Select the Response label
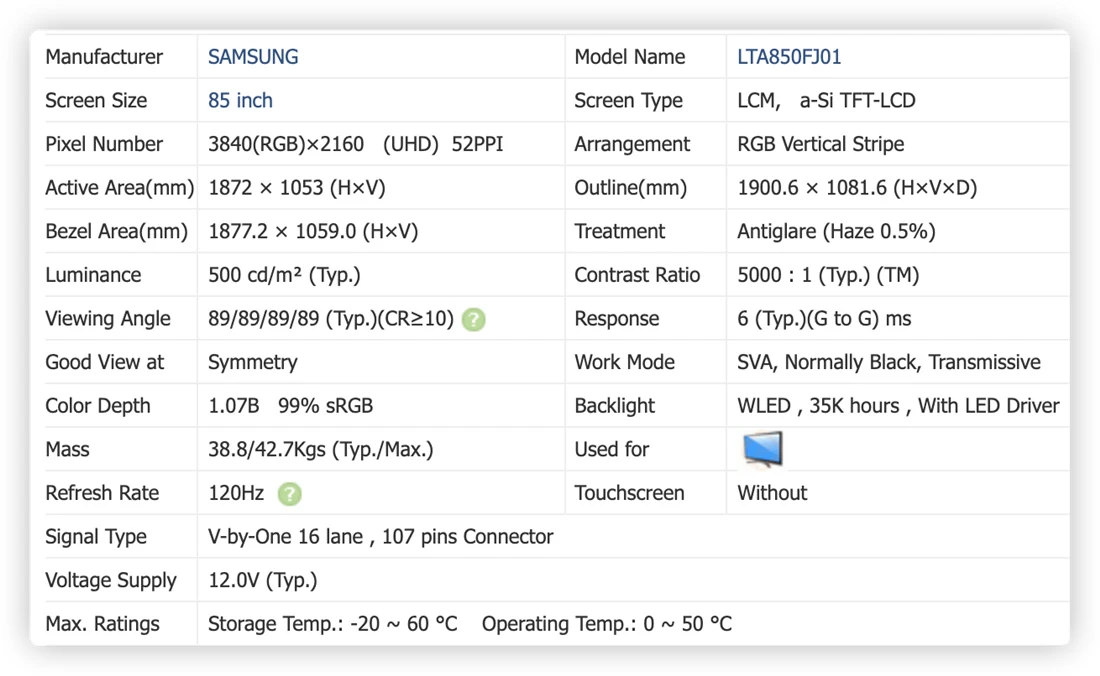 click(x=617, y=318)
